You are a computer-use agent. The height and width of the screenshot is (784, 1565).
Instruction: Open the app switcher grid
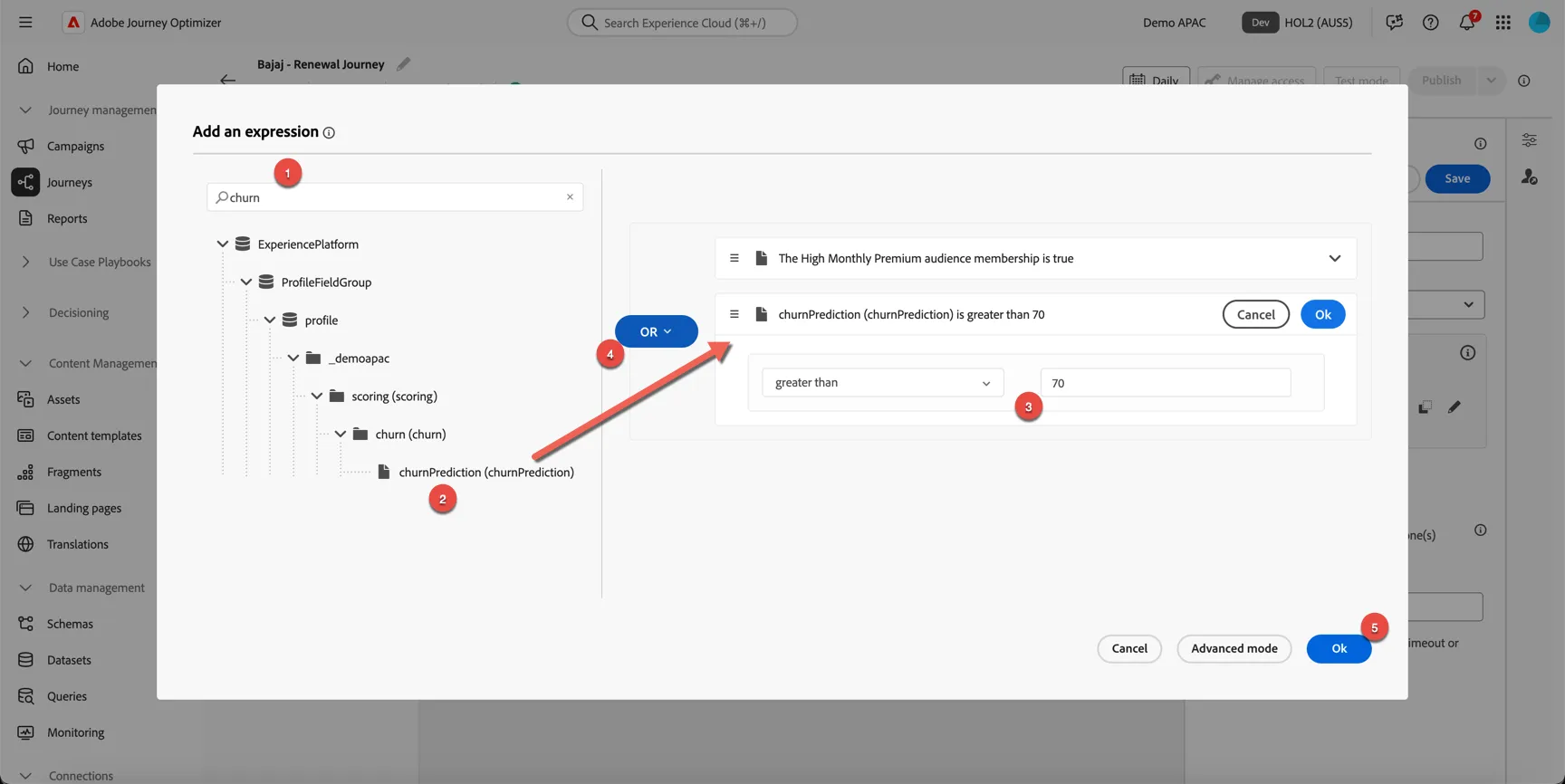click(x=1503, y=23)
